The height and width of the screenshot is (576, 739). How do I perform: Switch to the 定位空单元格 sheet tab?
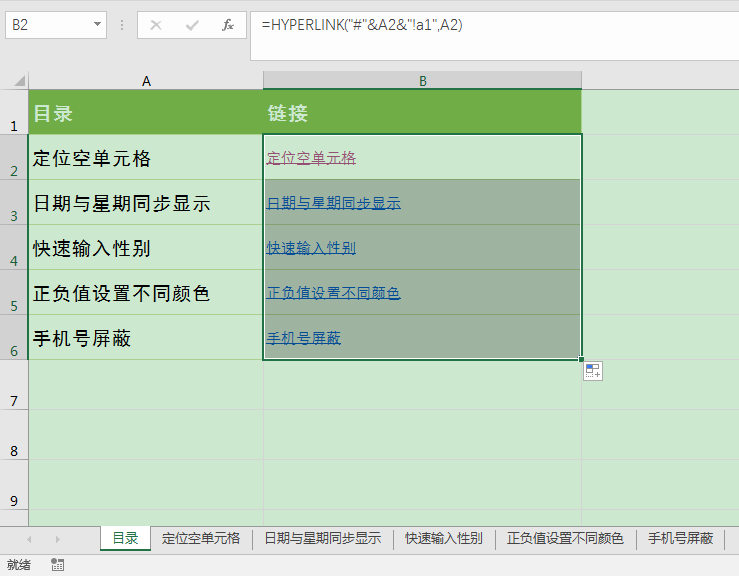click(201, 538)
